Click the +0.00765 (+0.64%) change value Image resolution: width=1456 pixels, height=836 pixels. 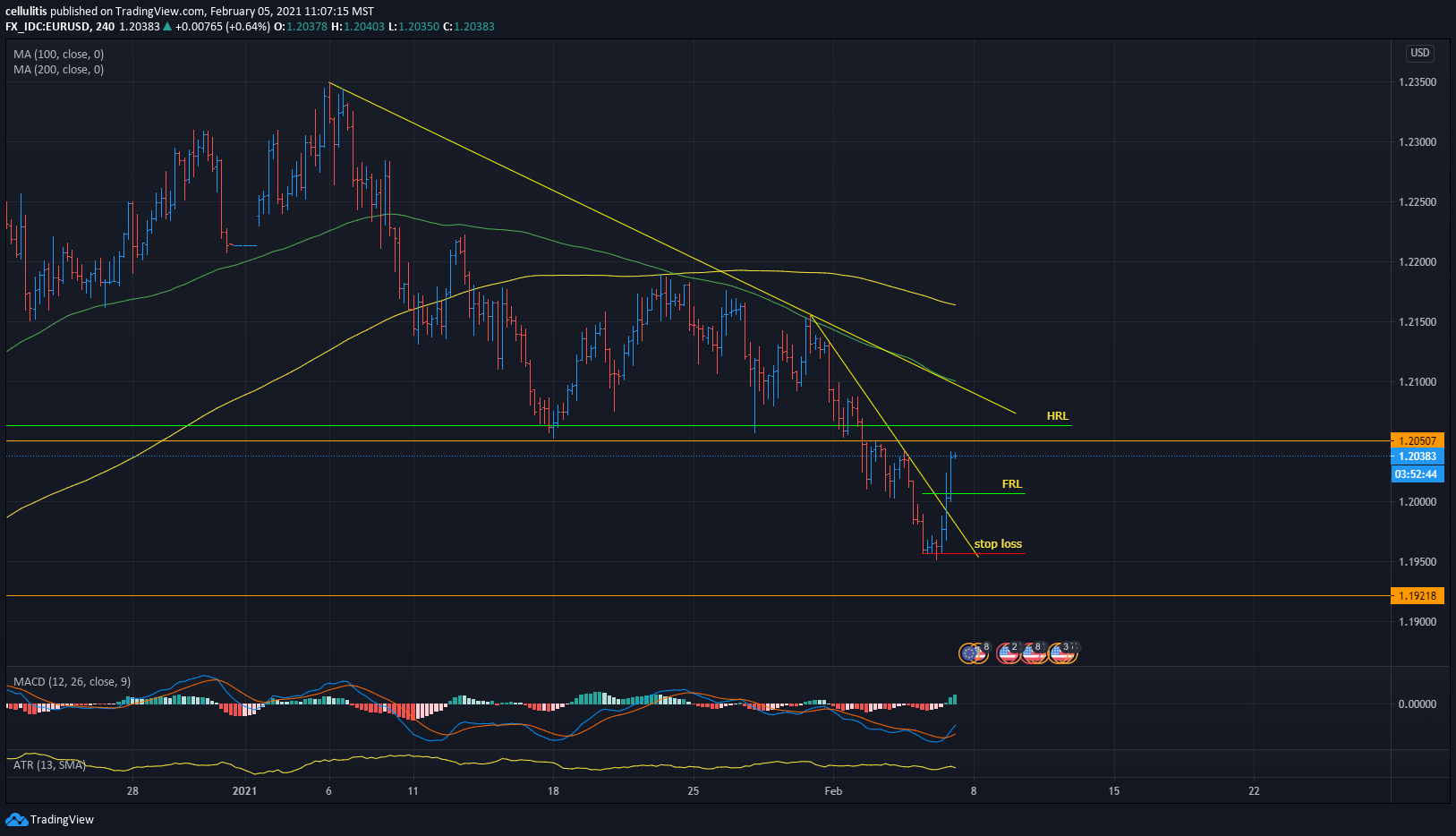(x=222, y=27)
